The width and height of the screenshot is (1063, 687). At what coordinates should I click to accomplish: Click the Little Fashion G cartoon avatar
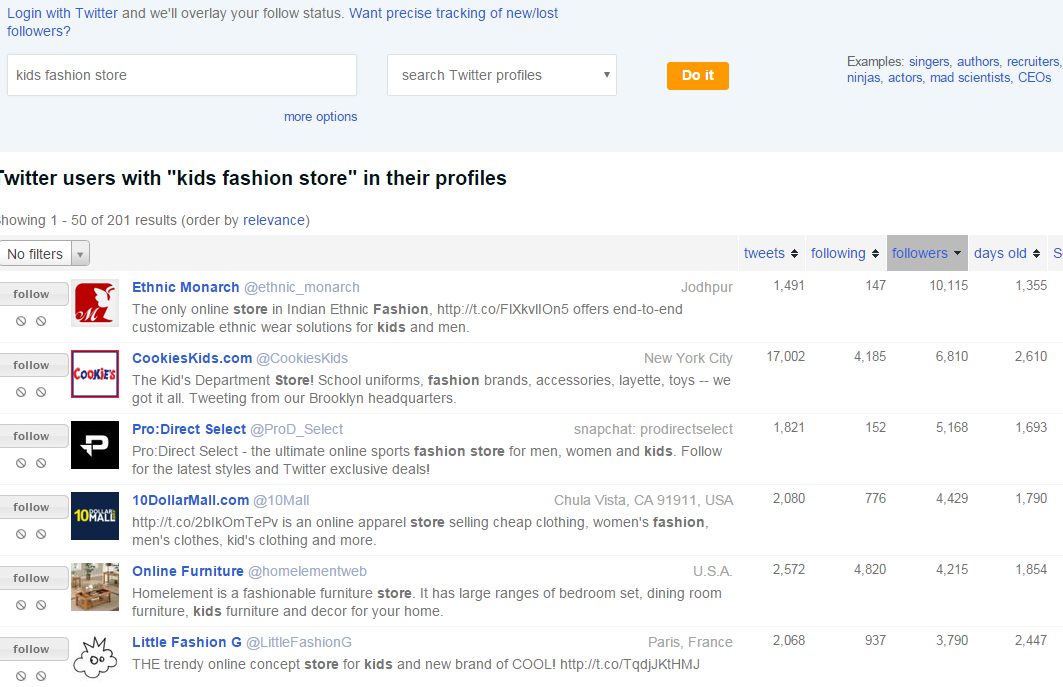click(95, 656)
